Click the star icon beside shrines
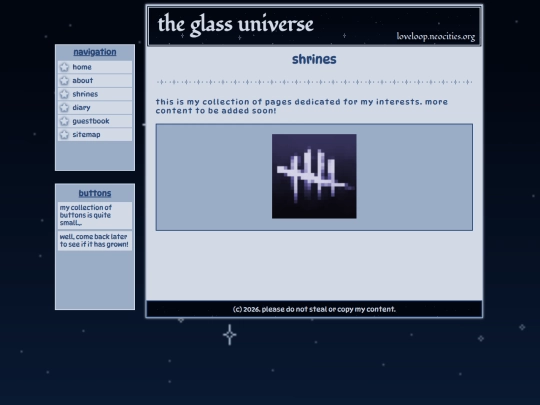This screenshot has width=540, height=405. [64, 94]
